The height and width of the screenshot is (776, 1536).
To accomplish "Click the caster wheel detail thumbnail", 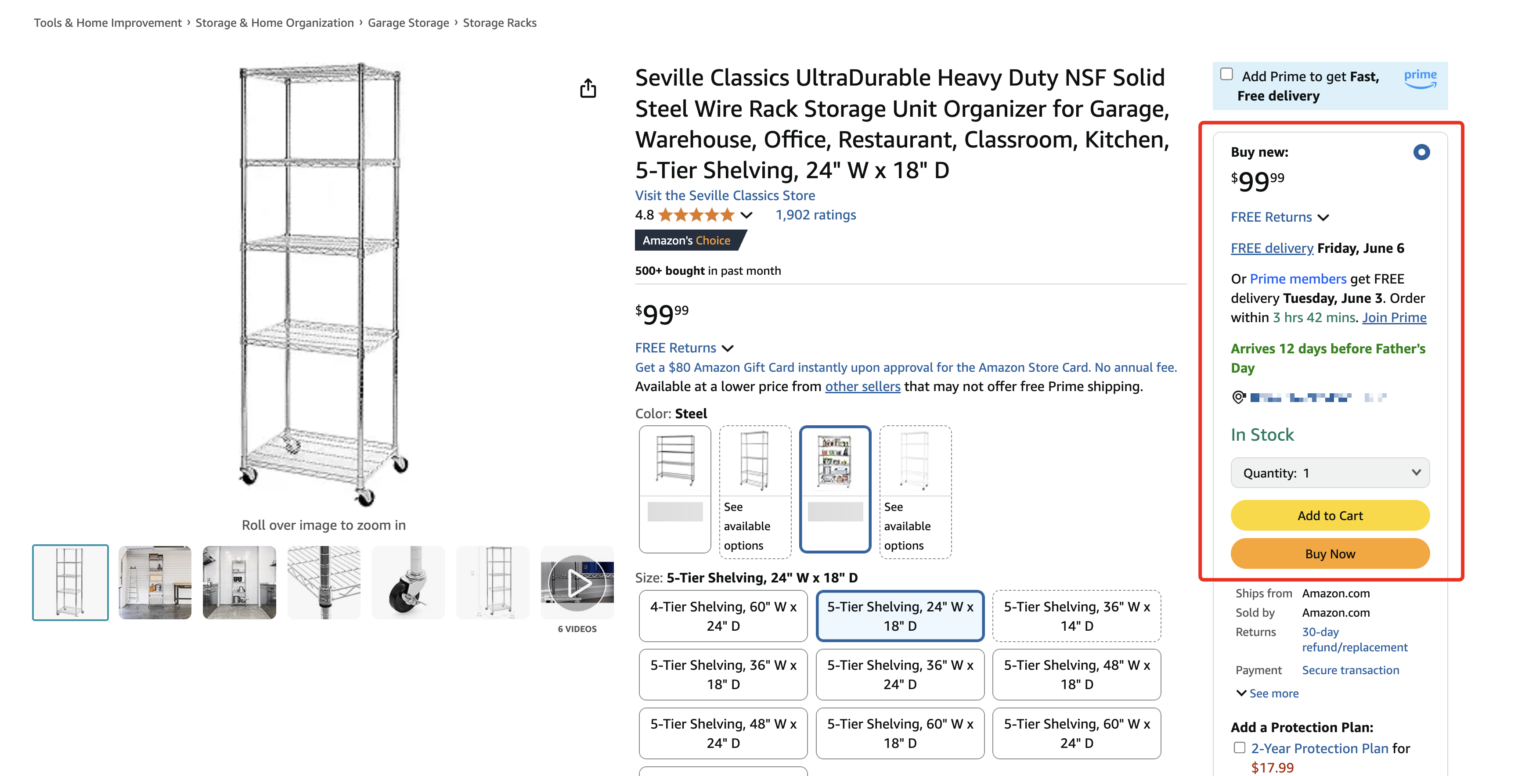I will pos(408,582).
